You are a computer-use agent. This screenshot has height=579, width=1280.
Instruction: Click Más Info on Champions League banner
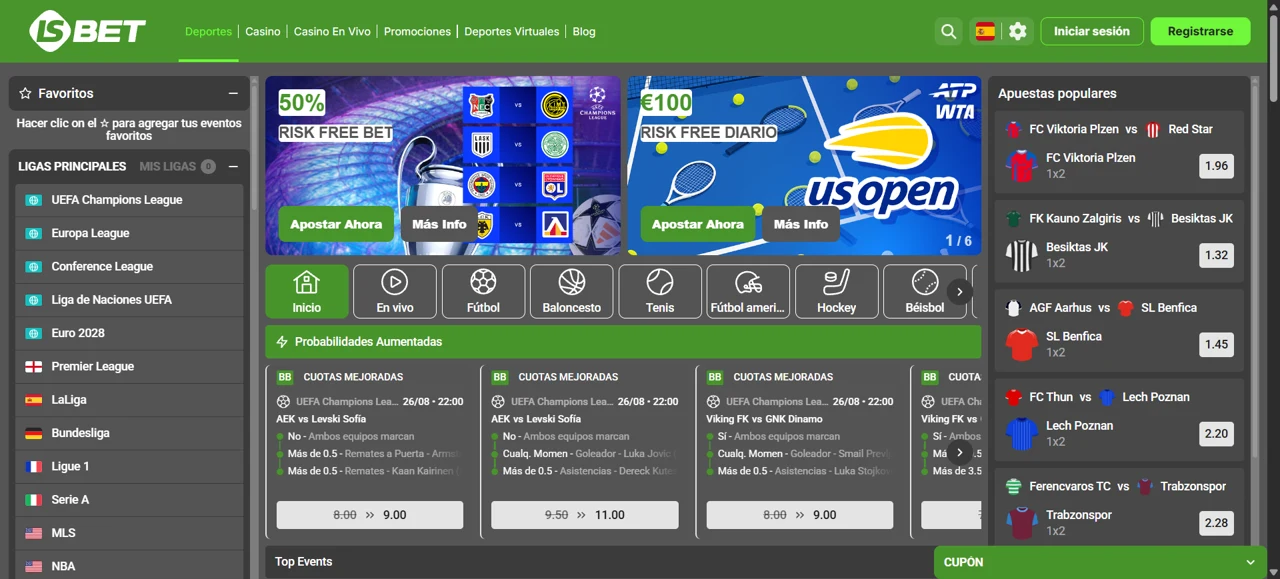439,224
